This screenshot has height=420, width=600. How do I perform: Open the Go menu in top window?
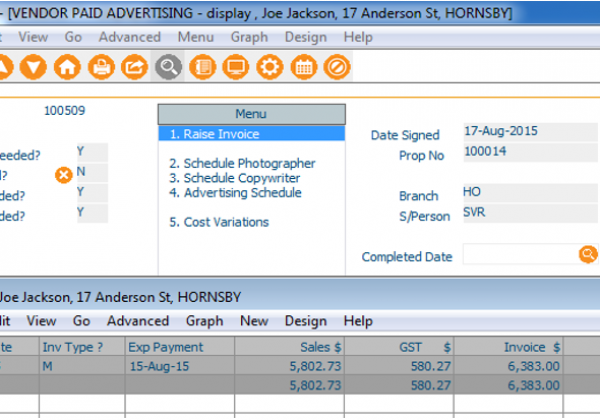tap(73, 37)
